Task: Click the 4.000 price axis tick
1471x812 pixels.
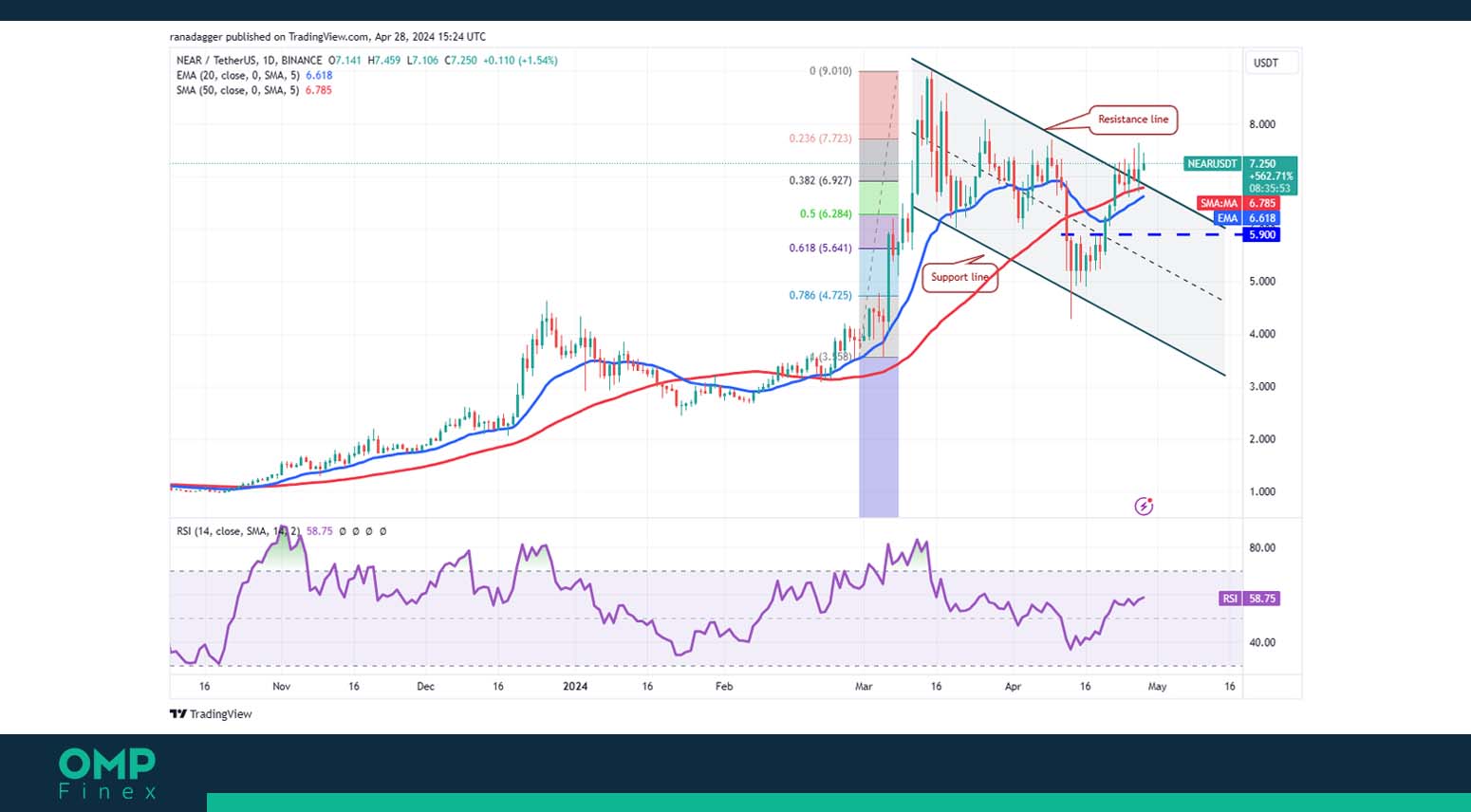Action: (1262, 334)
